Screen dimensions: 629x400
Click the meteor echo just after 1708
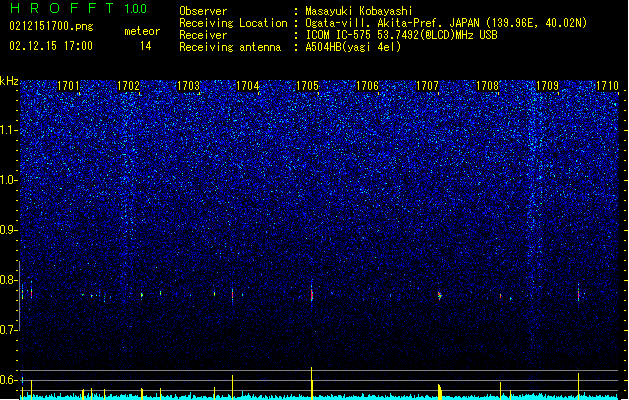500,296
